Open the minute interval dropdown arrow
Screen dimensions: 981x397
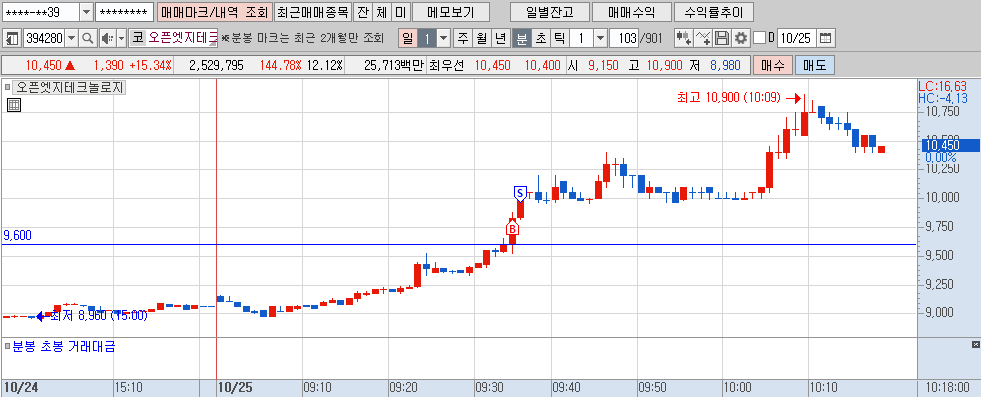click(x=601, y=38)
